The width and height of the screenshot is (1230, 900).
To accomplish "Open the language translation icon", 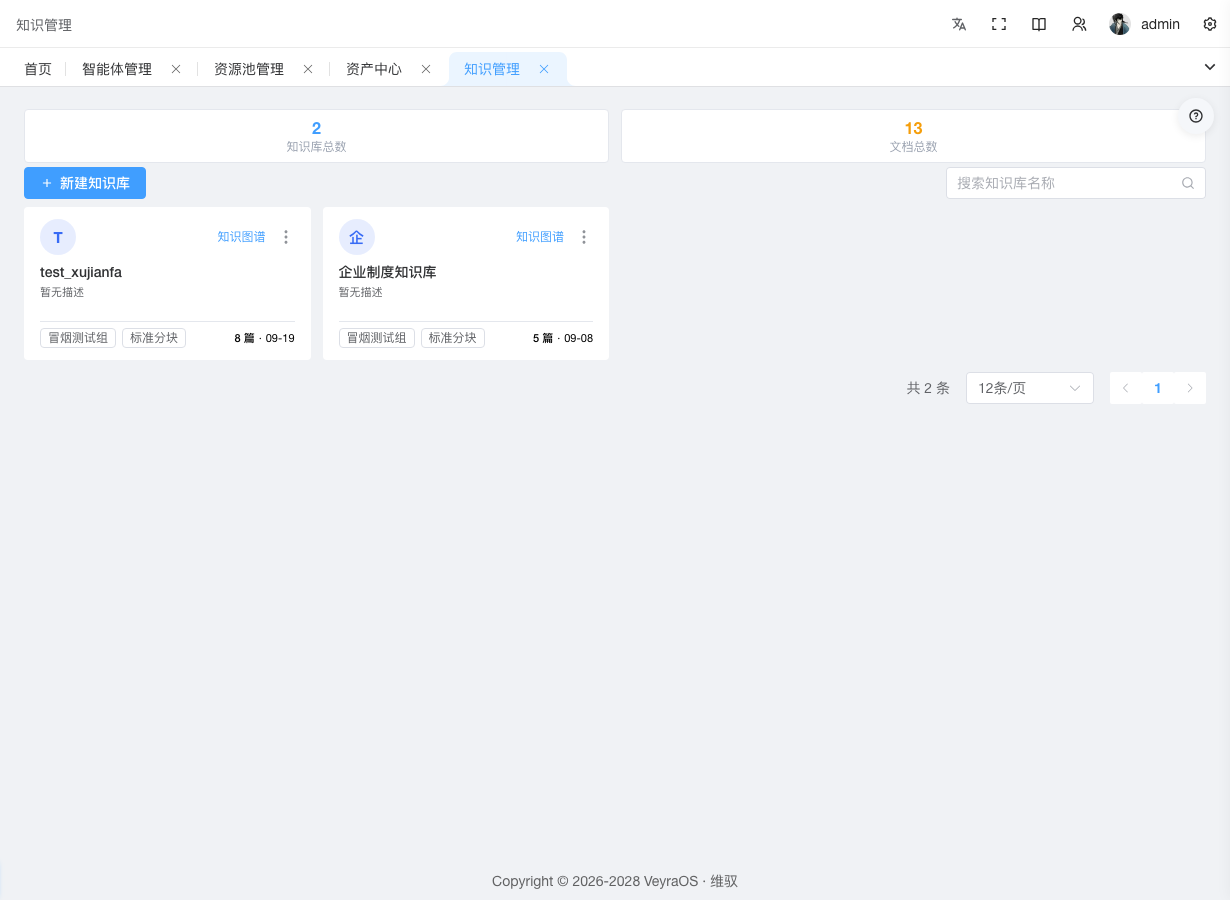I will click(x=959, y=24).
